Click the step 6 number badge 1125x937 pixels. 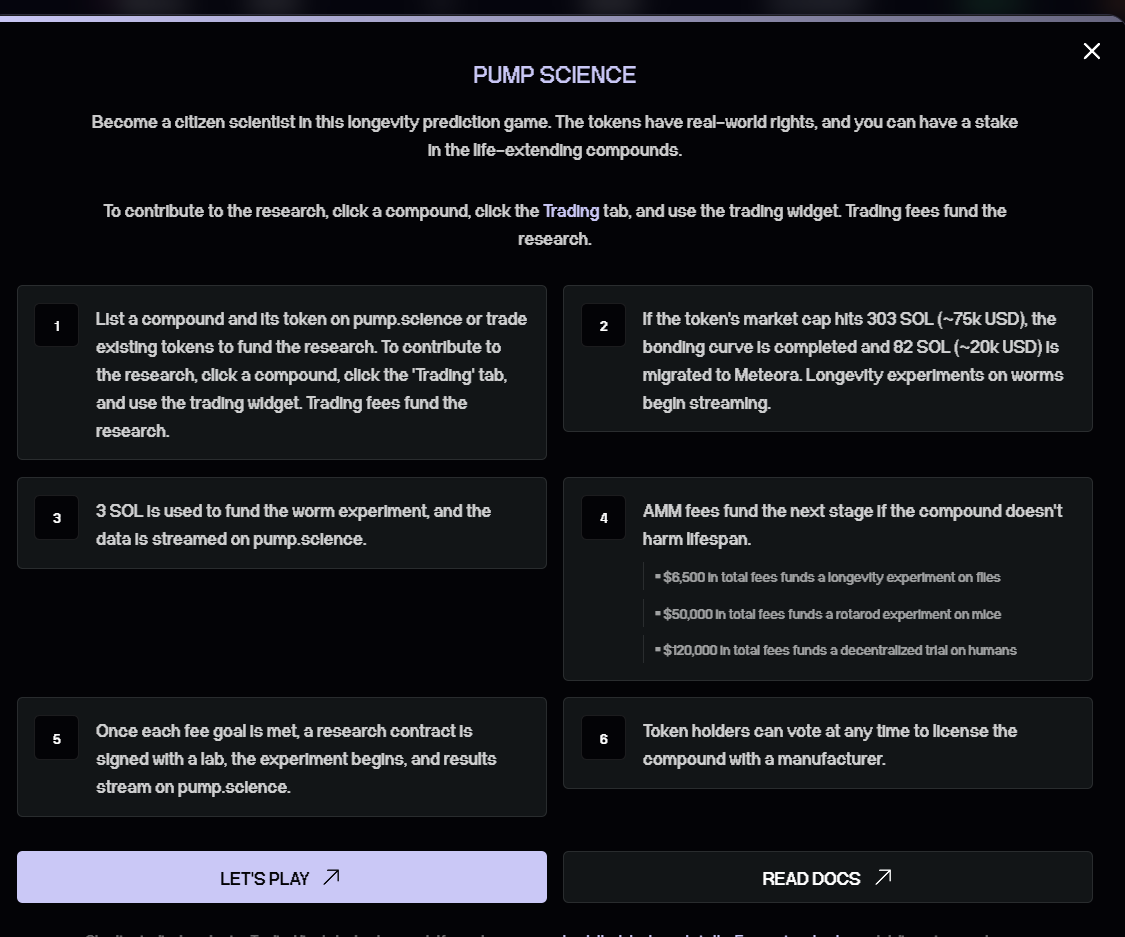click(603, 739)
